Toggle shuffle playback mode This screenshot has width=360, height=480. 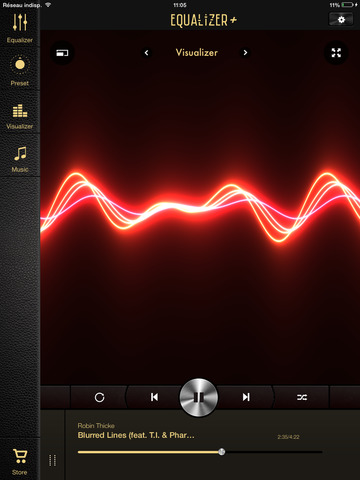[302, 397]
